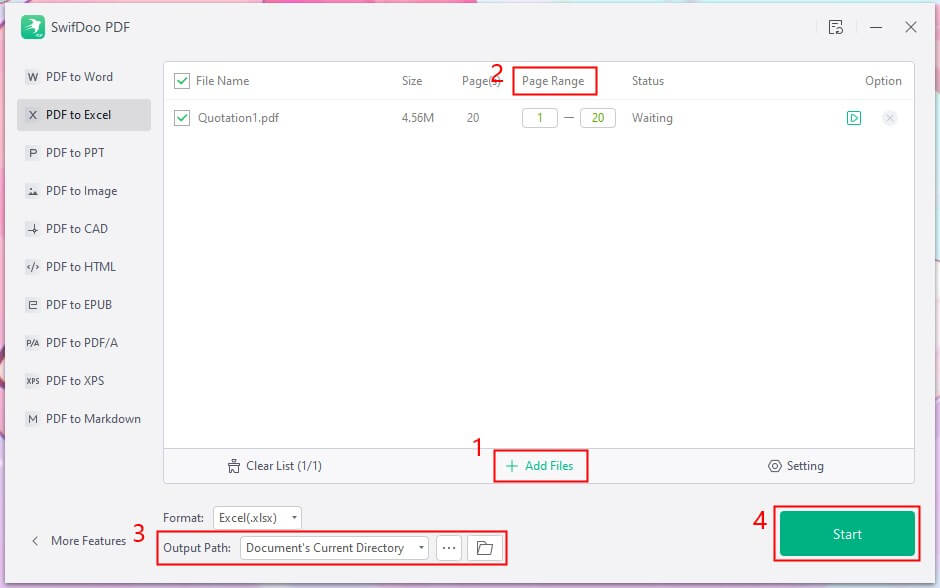Screen dimensions: 940x588
Task: Click Clear List (1/1)
Action: click(x=275, y=466)
